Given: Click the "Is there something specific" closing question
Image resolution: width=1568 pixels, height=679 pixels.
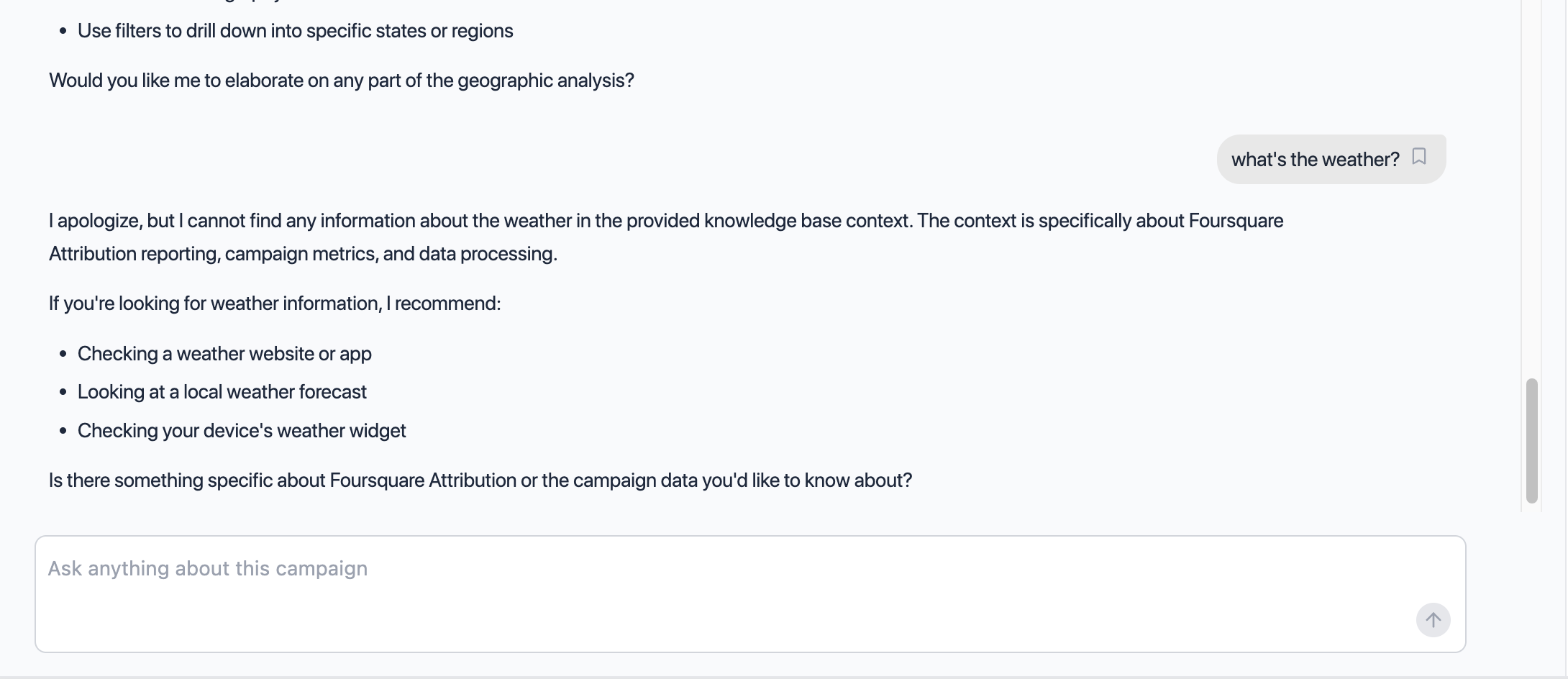Looking at the screenshot, I should pos(480,480).
